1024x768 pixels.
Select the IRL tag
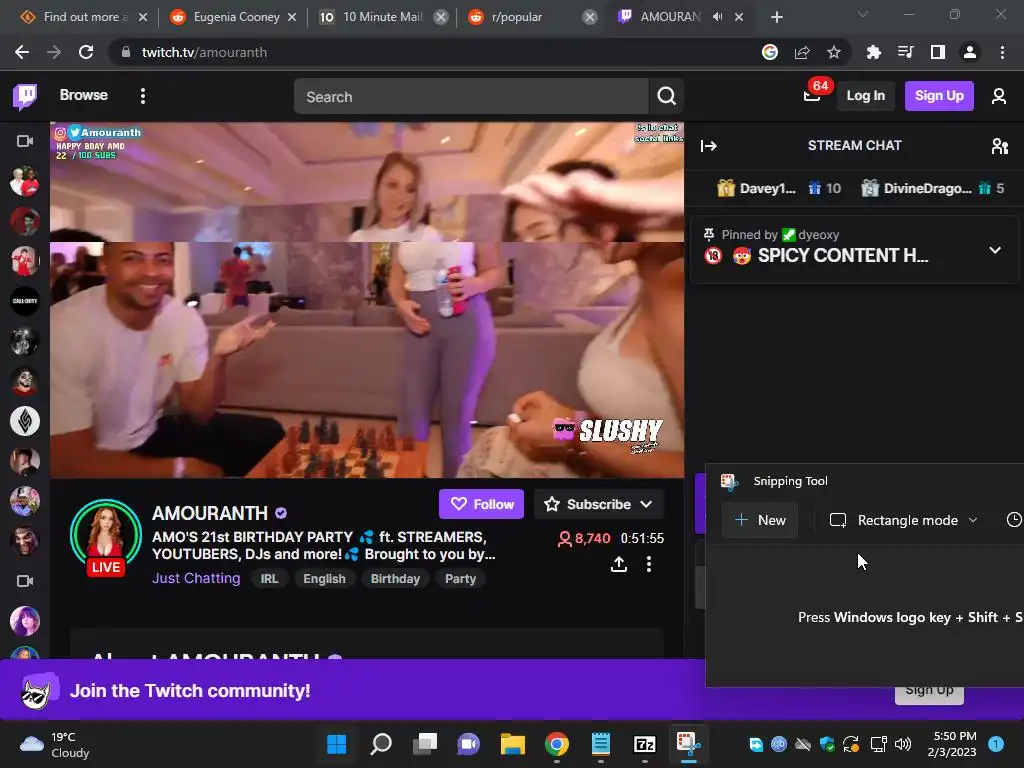coord(269,579)
